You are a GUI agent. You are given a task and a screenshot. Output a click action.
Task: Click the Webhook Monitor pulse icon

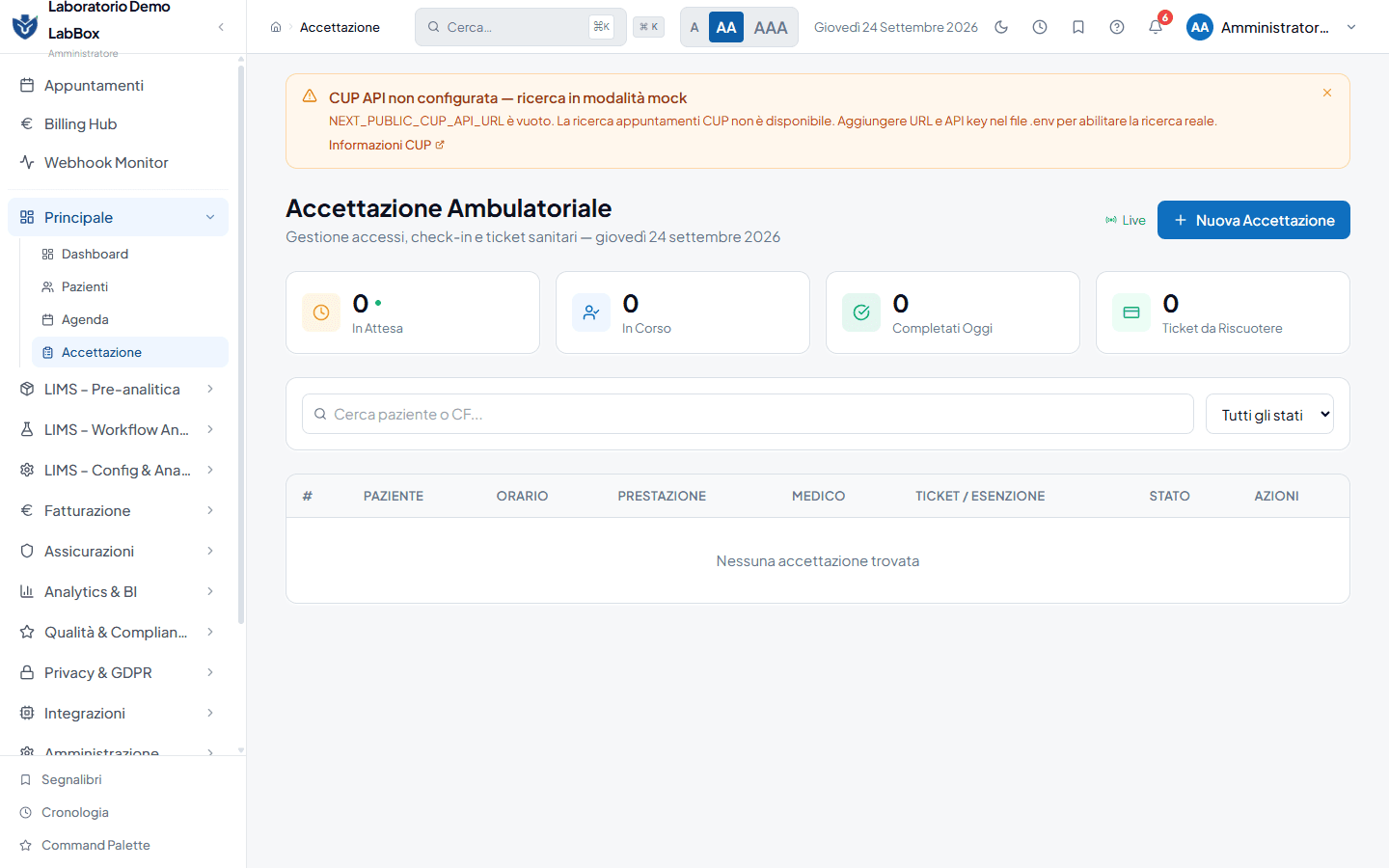(x=27, y=162)
